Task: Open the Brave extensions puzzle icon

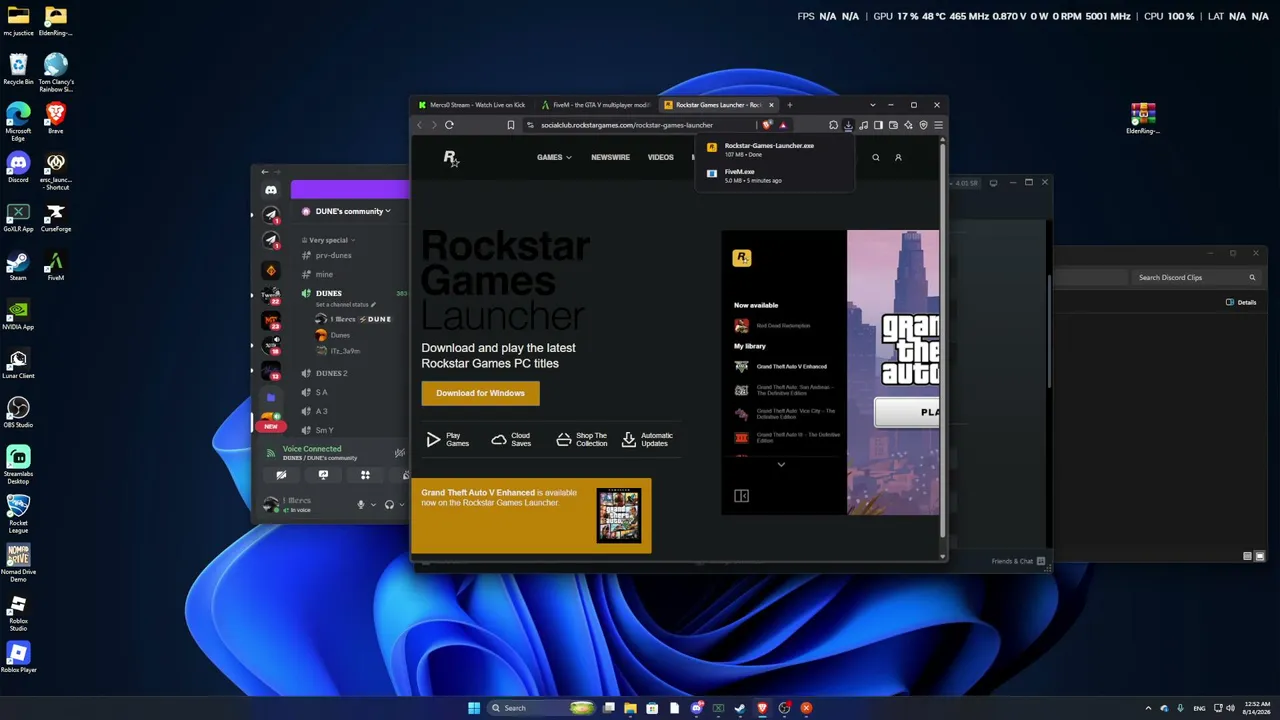Action: tap(833, 125)
